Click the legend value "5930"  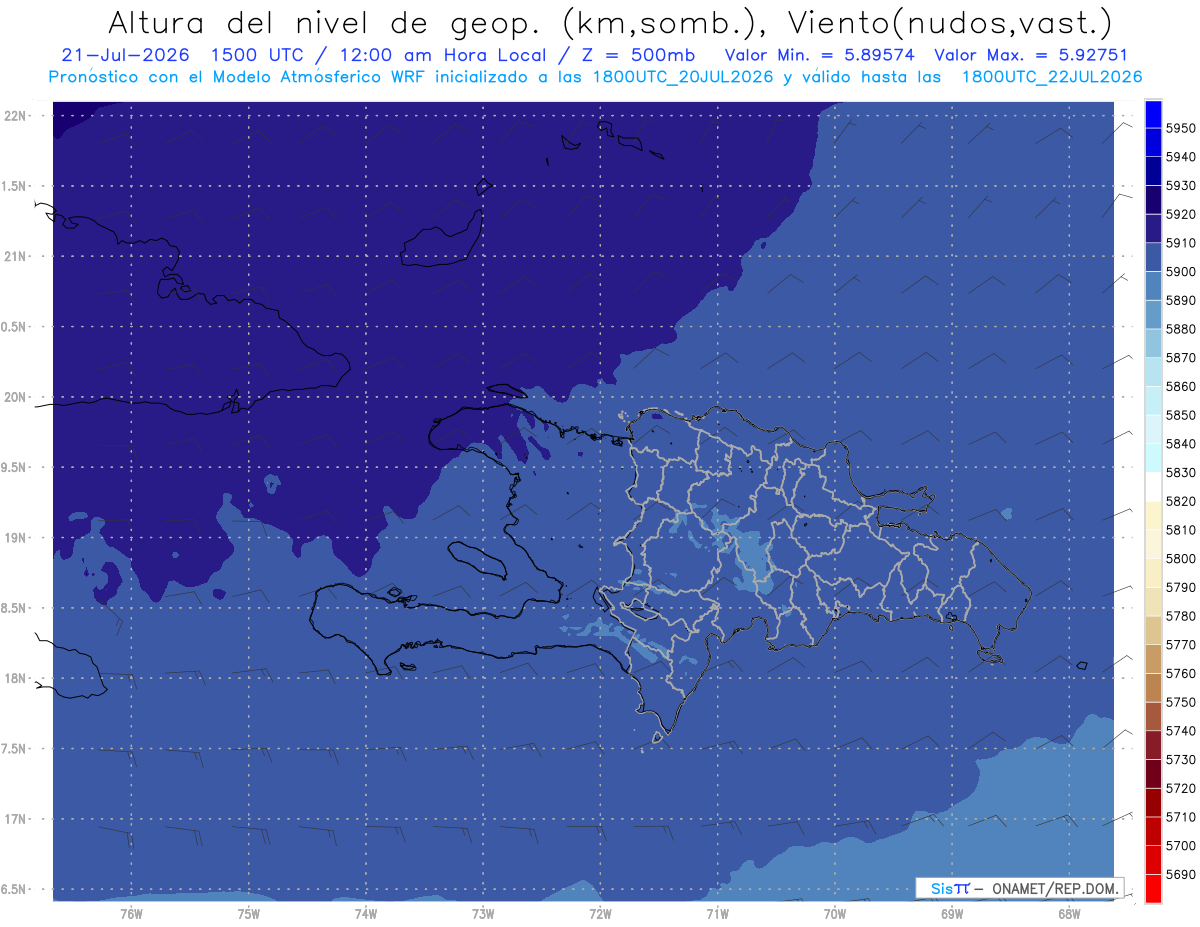tap(1180, 185)
